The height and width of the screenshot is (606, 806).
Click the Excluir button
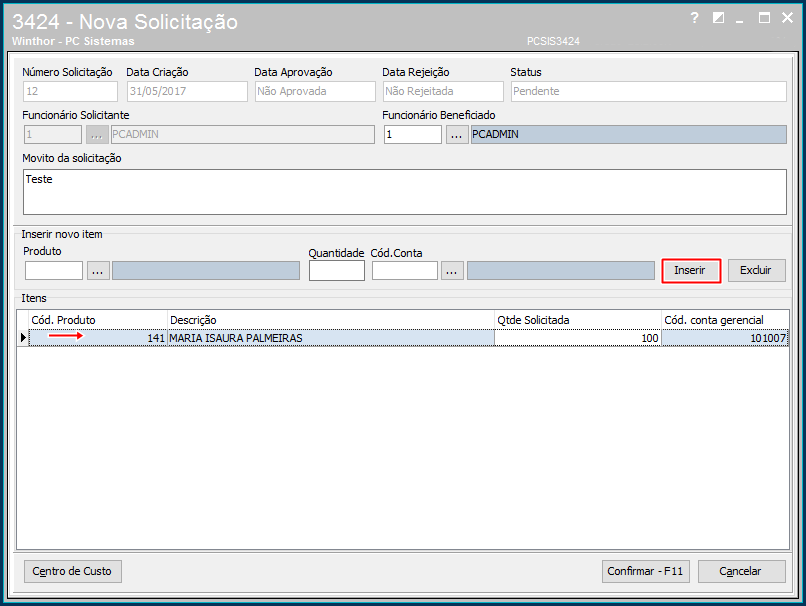click(756, 270)
